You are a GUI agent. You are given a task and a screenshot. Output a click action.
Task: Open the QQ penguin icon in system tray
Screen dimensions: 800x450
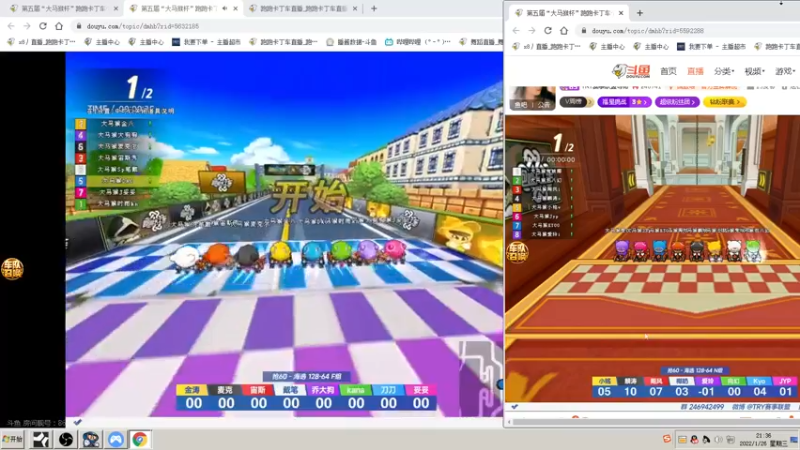pyautogui.click(x=694, y=439)
